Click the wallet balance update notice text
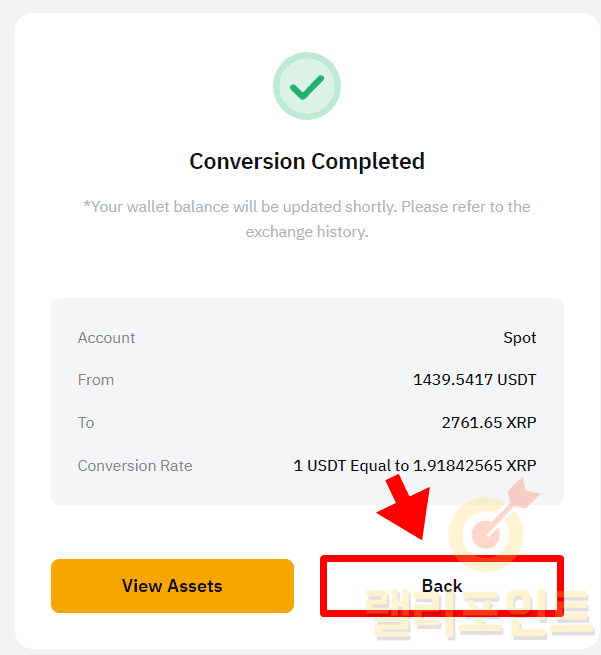This screenshot has width=601, height=655. click(307, 219)
